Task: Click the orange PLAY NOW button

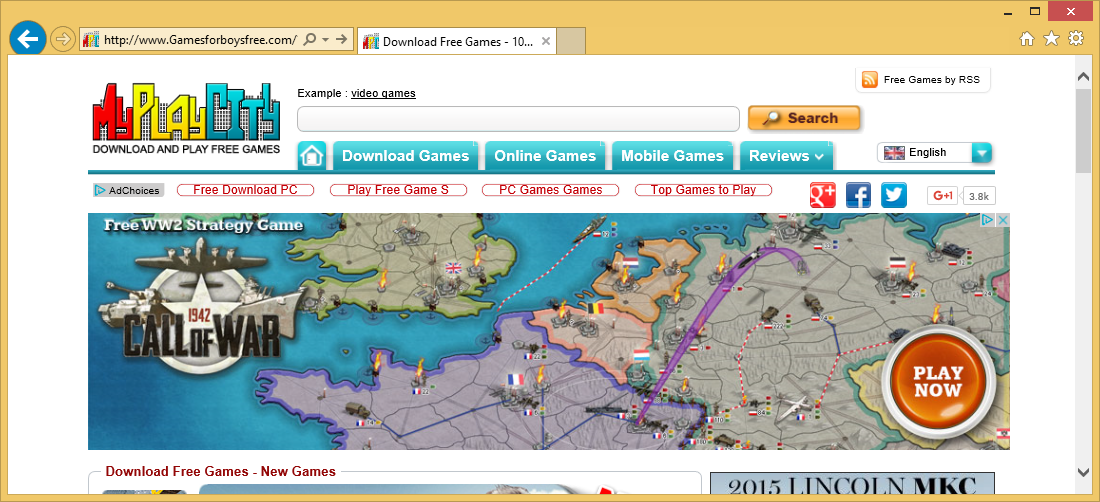Action: (x=938, y=381)
